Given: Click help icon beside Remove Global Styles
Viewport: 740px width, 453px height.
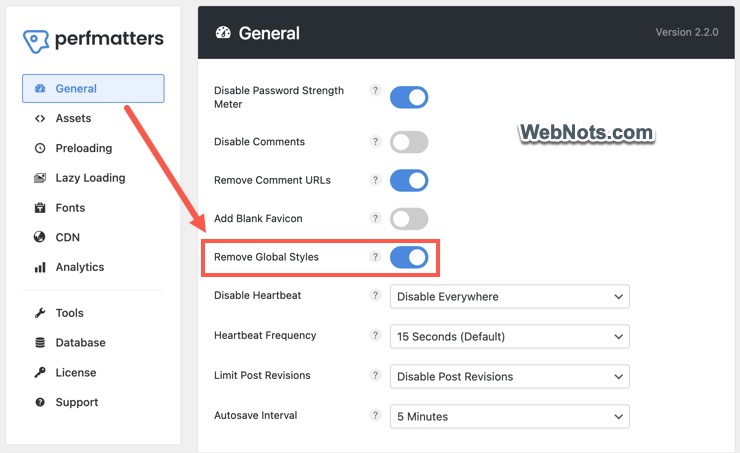Looking at the screenshot, I should tap(376, 257).
